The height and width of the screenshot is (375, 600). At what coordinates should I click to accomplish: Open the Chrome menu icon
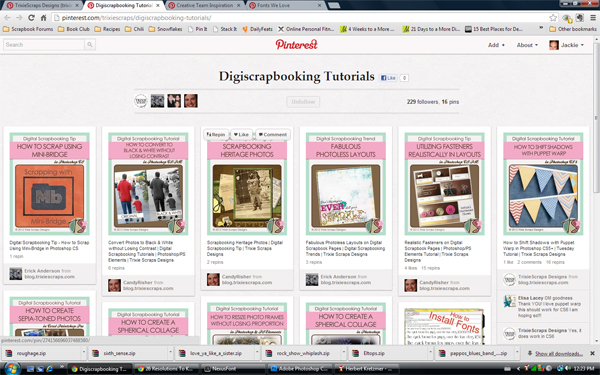[x=593, y=18]
